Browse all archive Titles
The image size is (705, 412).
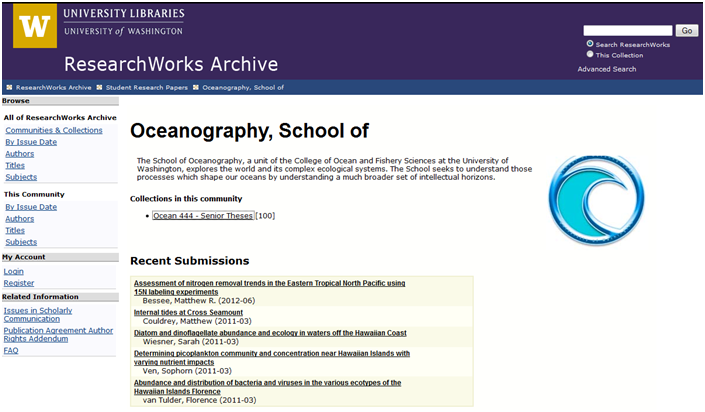(15, 165)
